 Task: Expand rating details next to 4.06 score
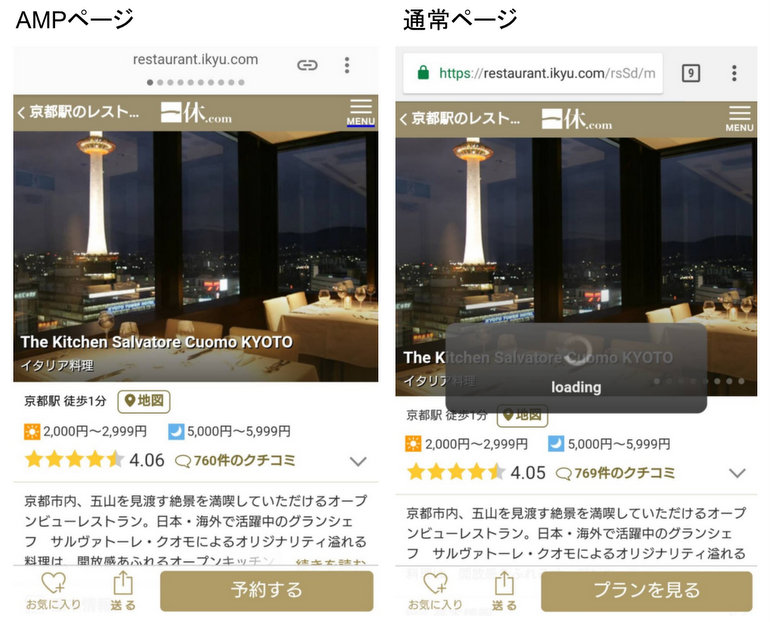tap(358, 461)
